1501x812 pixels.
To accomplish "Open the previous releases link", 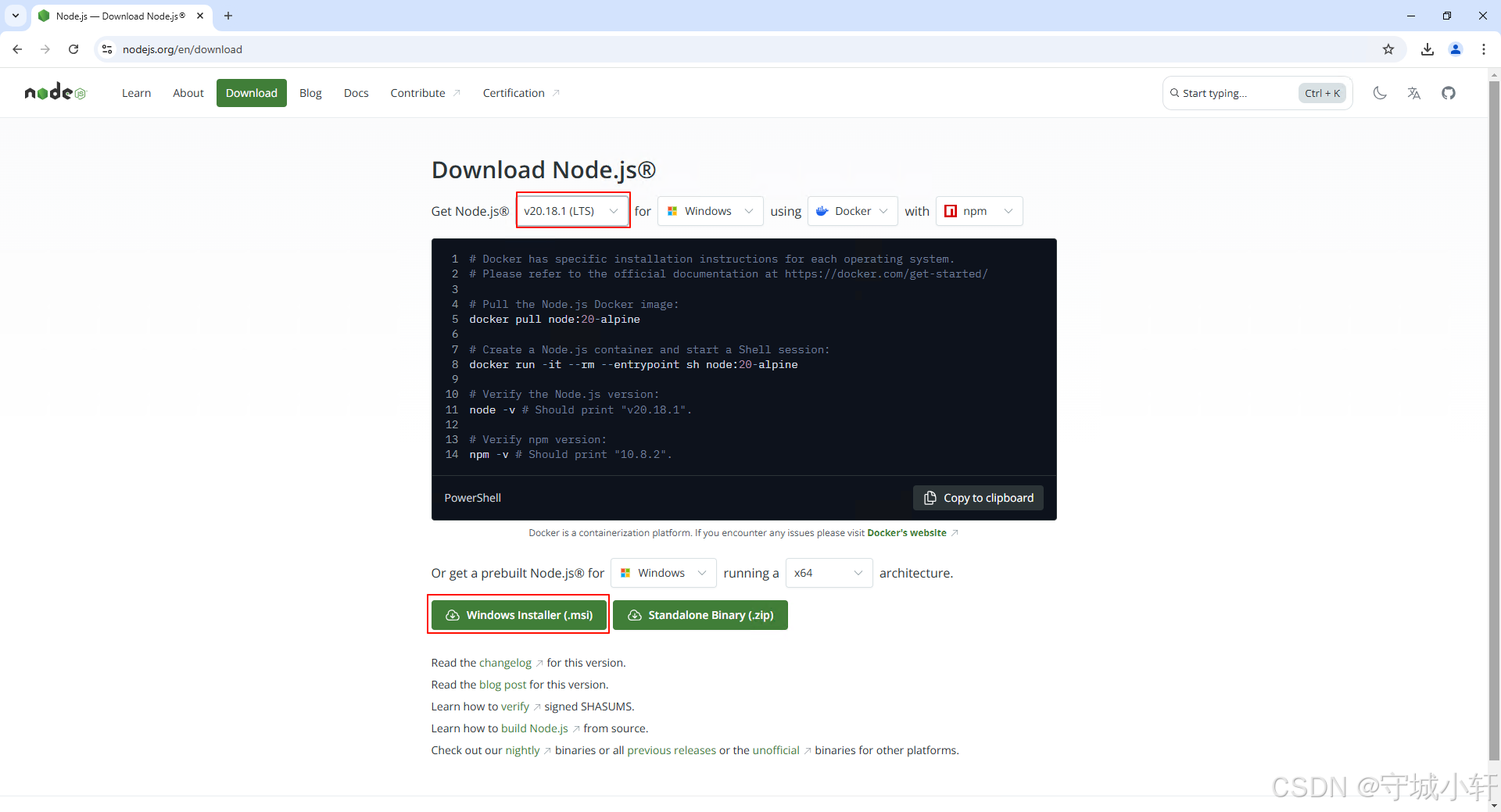I will point(672,750).
